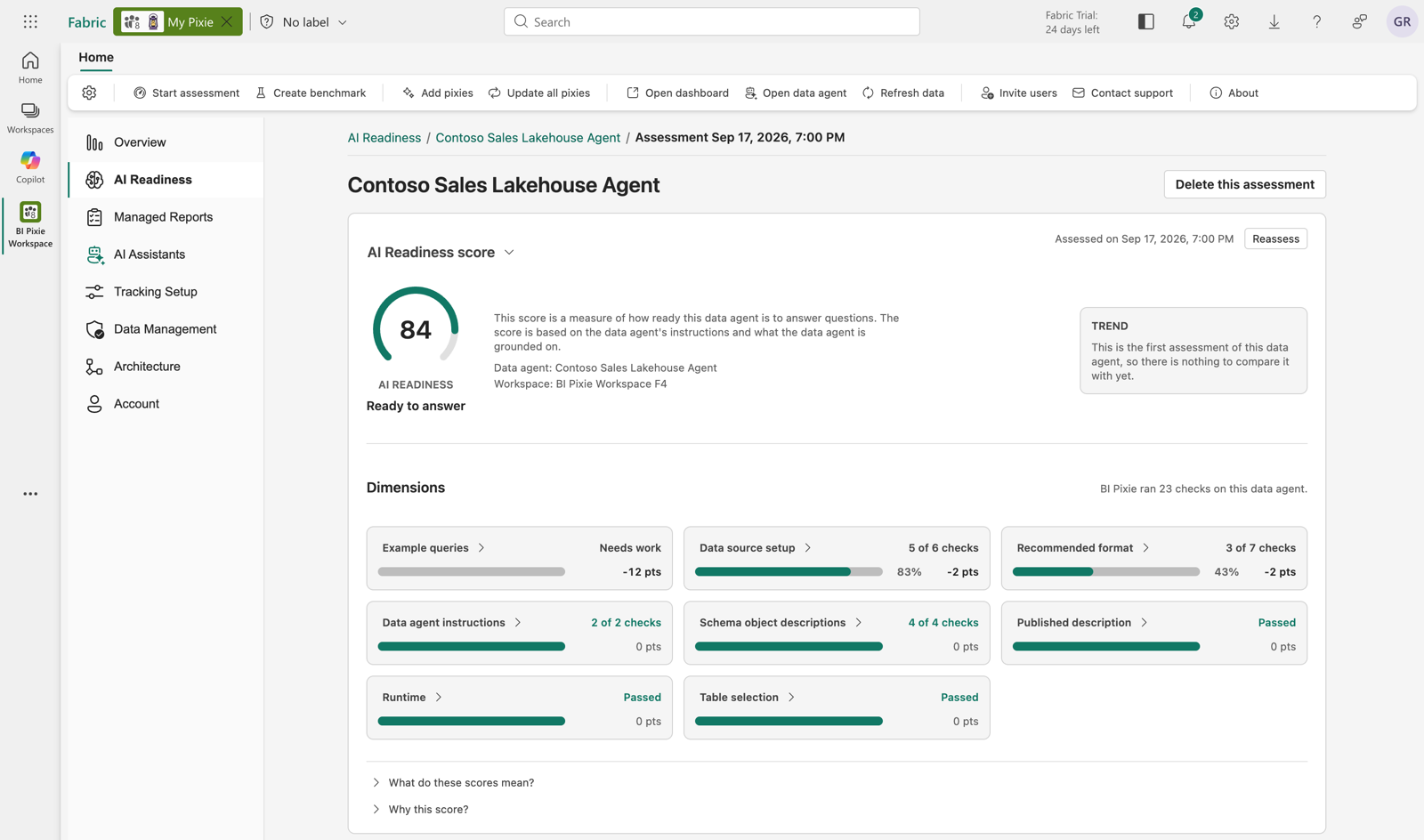Click Refresh data in toolbar
Viewport: 1424px width, 840px height.
coord(903,93)
